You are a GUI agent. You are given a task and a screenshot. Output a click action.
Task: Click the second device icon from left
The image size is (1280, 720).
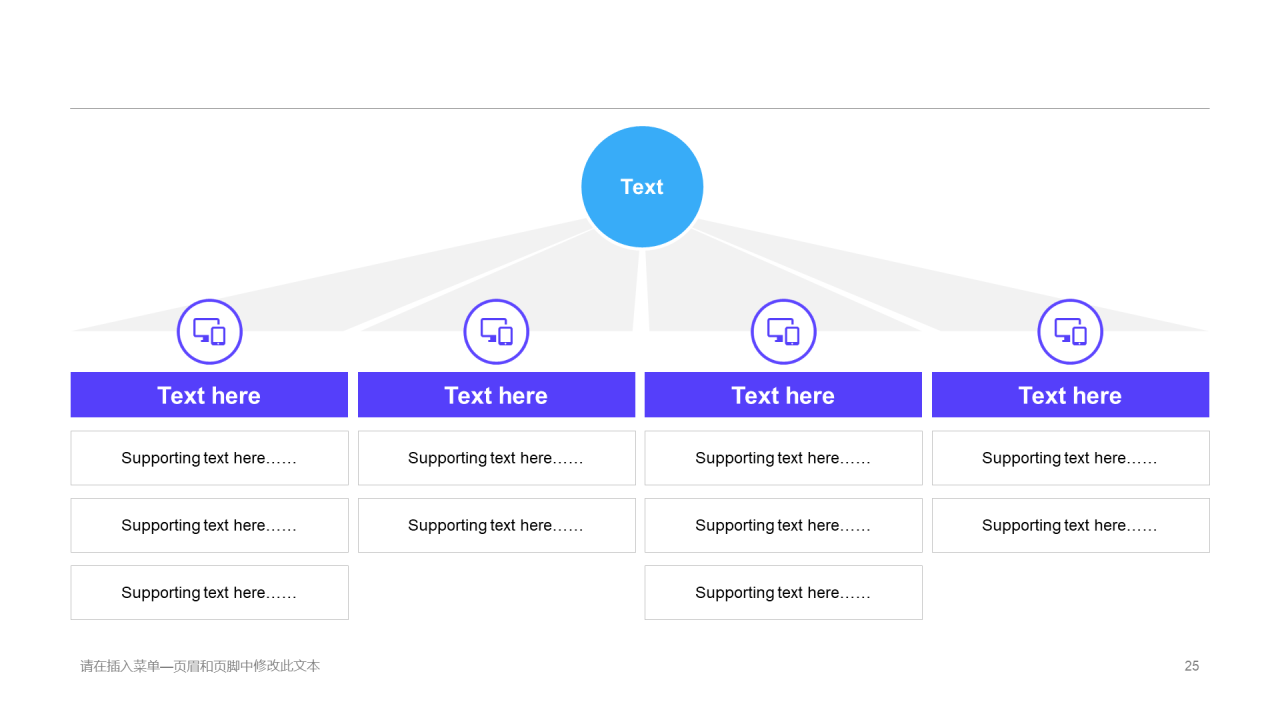[496, 332]
